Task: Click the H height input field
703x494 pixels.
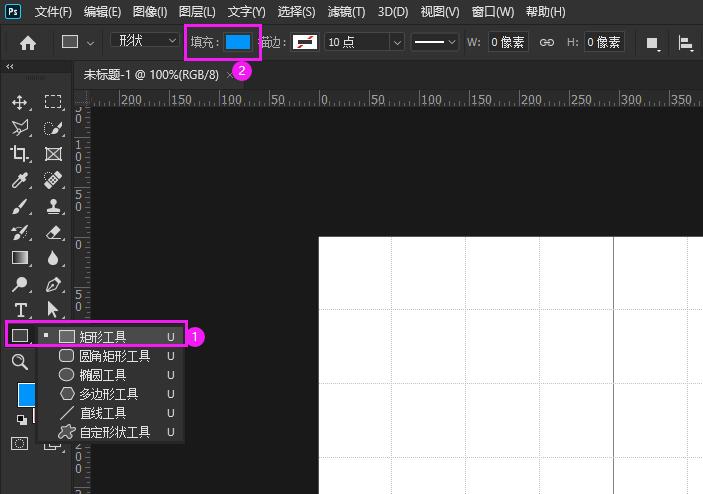Action: pos(604,42)
